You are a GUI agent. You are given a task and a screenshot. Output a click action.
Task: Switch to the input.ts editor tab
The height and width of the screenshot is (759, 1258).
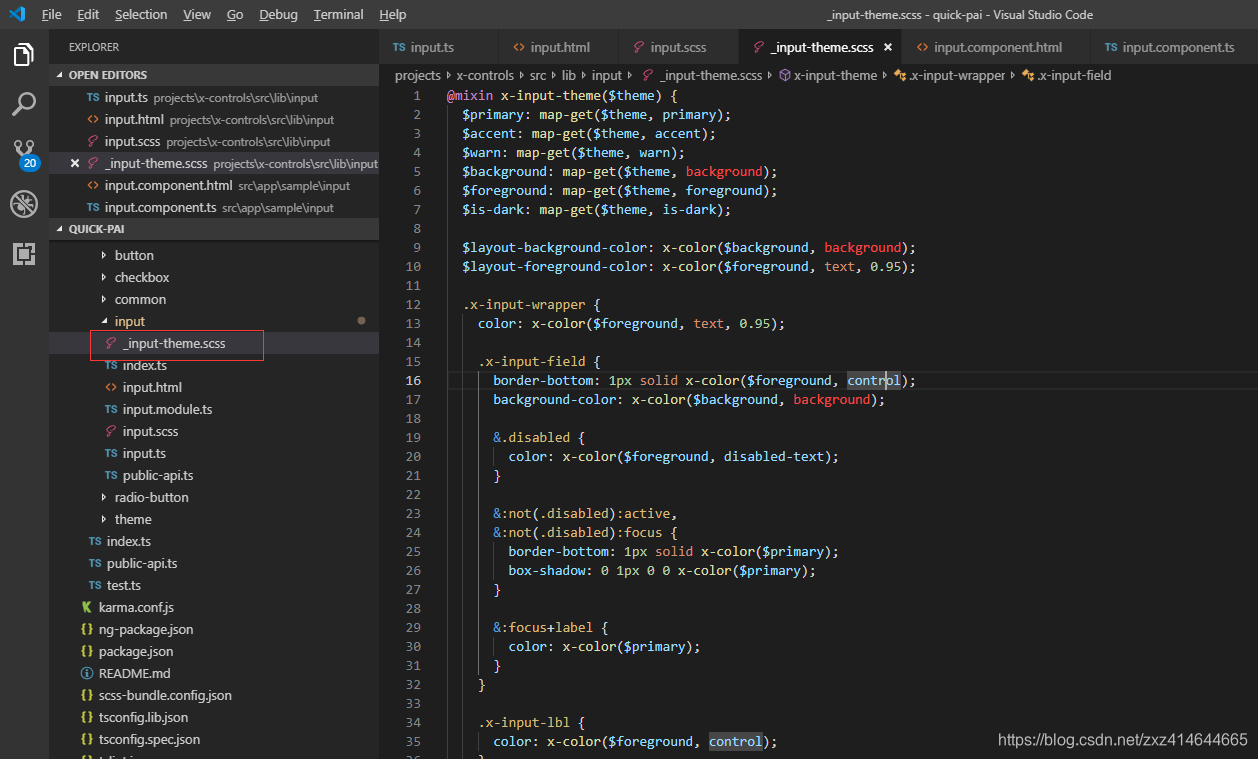click(x=438, y=47)
